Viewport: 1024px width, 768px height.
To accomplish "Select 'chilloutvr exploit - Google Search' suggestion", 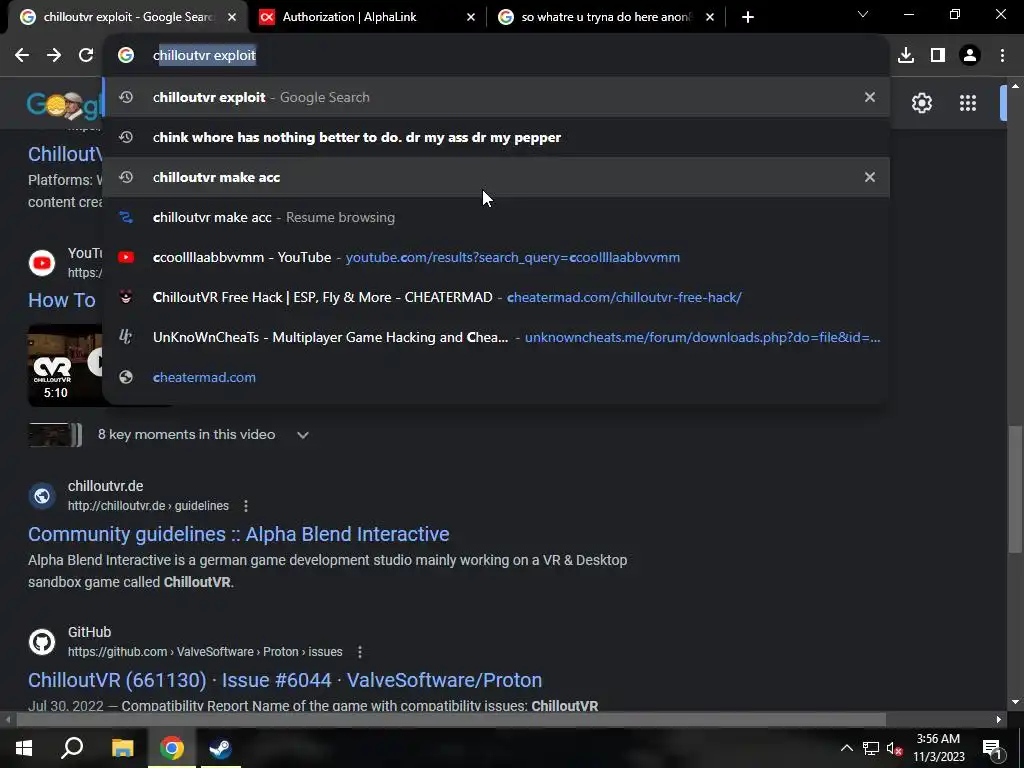I will tap(496, 97).
